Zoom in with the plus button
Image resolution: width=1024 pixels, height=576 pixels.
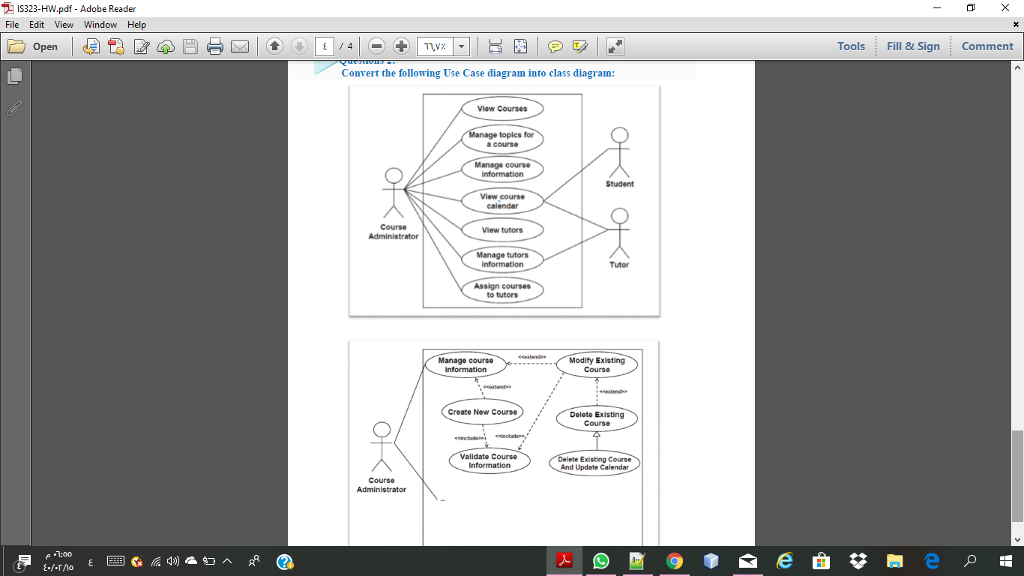tap(401, 46)
